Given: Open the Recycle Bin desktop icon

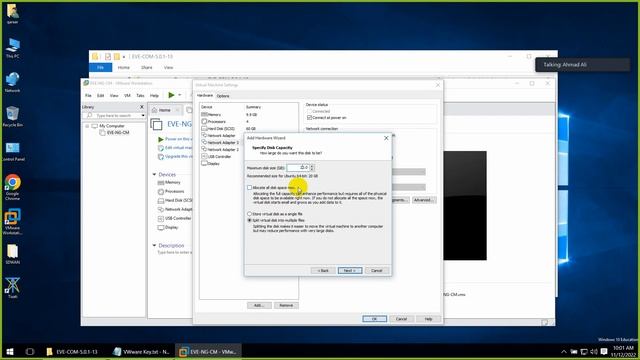Looking at the screenshot, I should (x=12, y=116).
